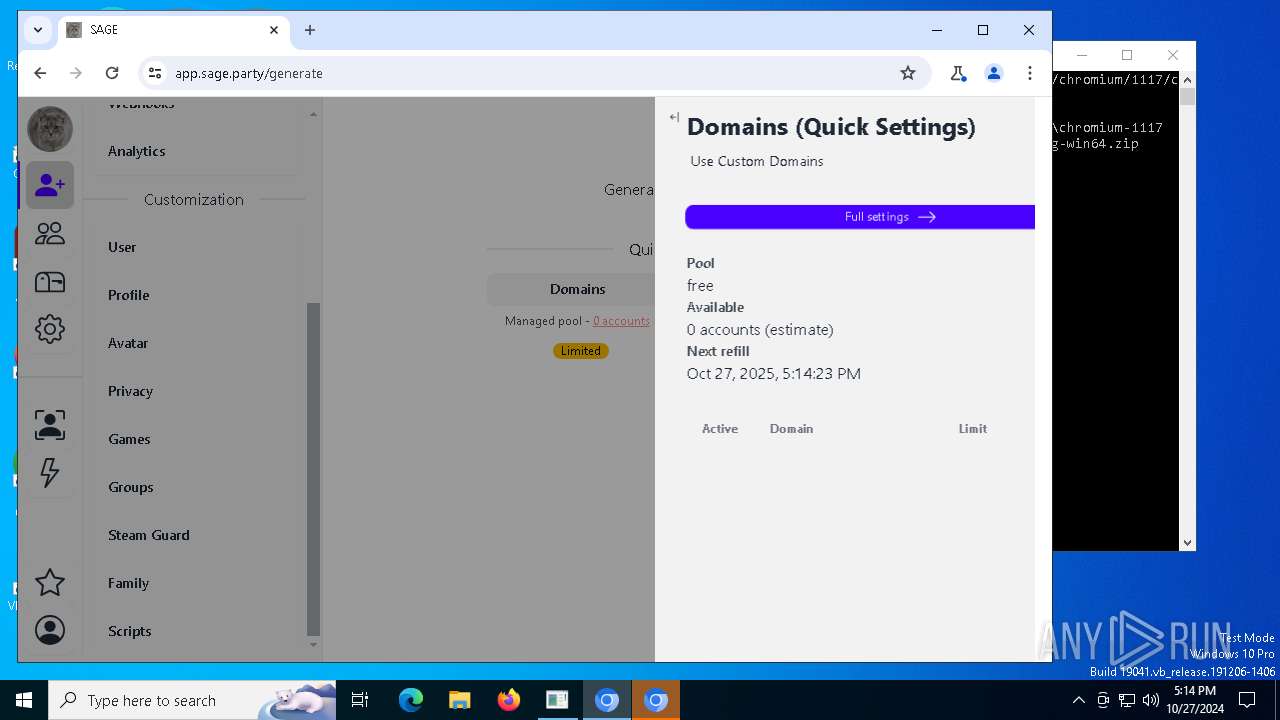This screenshot has height=720, width=1280.
Task: Open the notification center
Action: [x=1247, y=700]
